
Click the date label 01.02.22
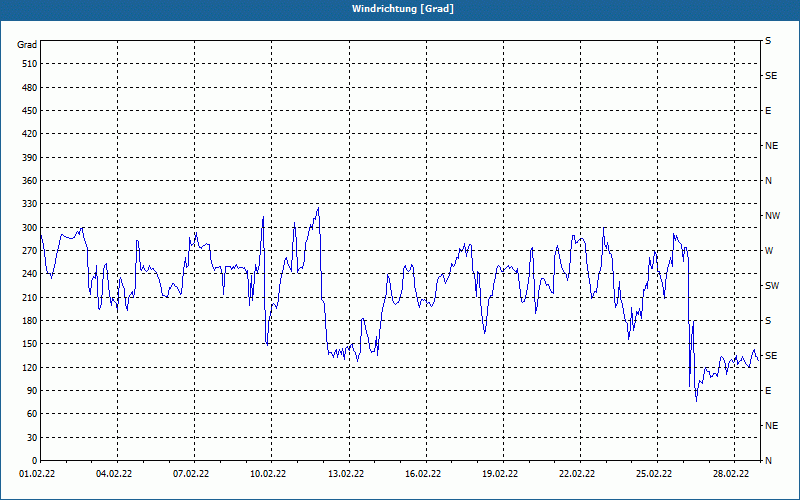(x=37, y=474)
